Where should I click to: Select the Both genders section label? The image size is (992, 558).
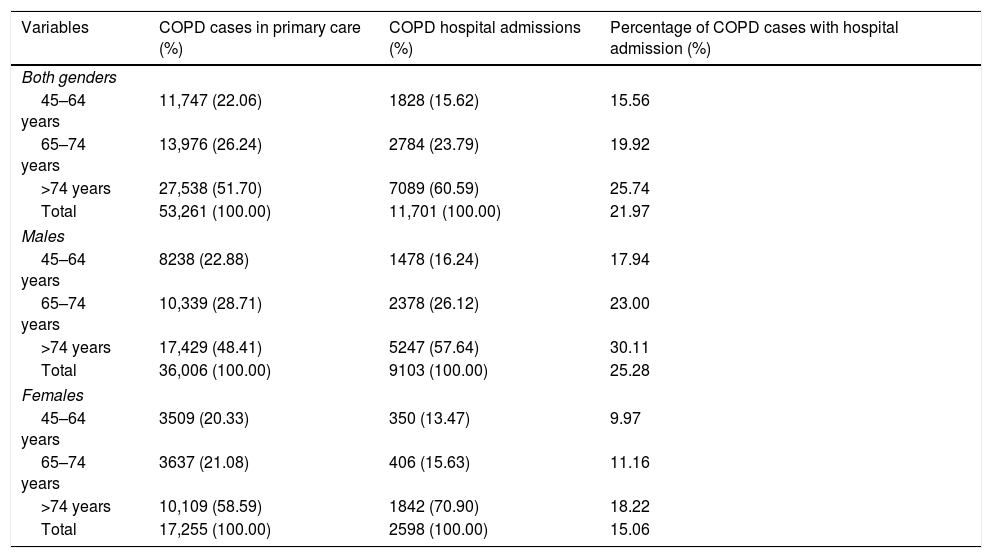pos(69,78)
